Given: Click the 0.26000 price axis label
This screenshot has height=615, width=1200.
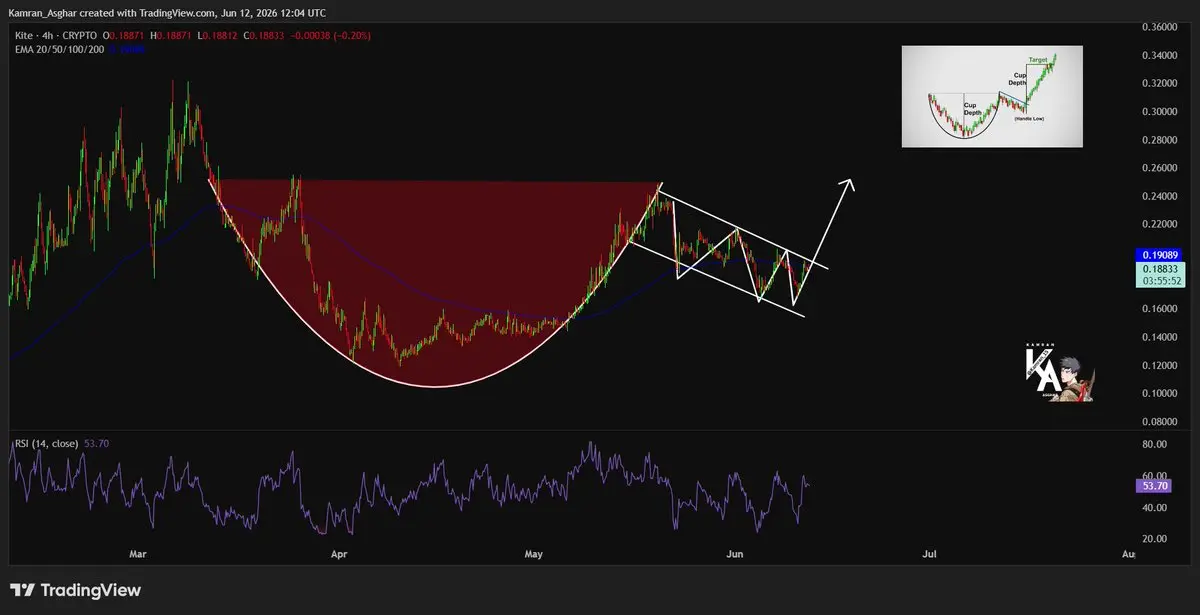Looking at the screenshot, I should pos(1161,168).
